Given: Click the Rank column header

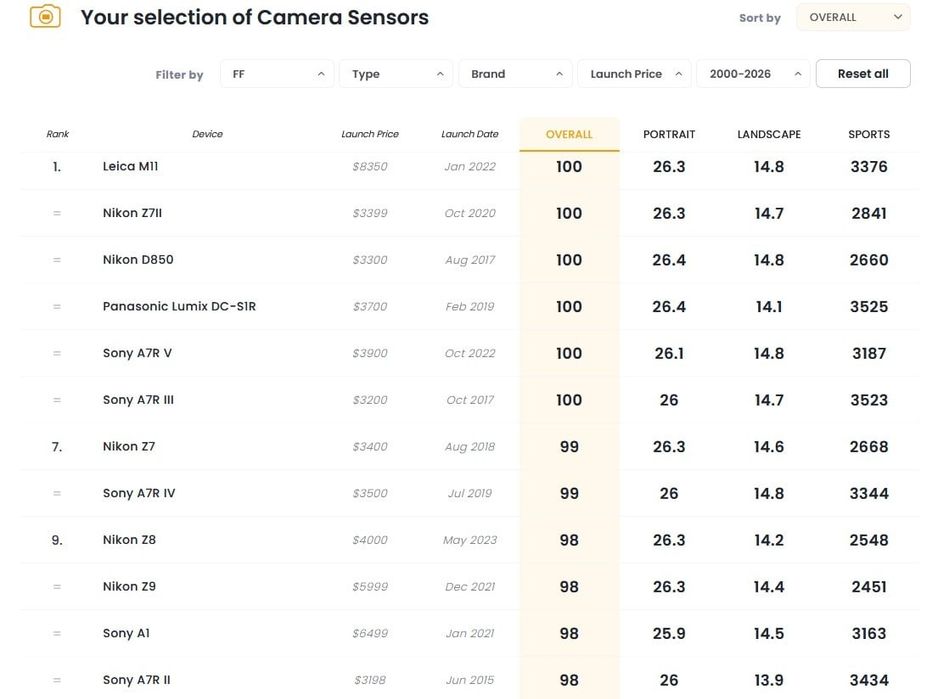Looking at the screenshot, I should tap(57, 134).
